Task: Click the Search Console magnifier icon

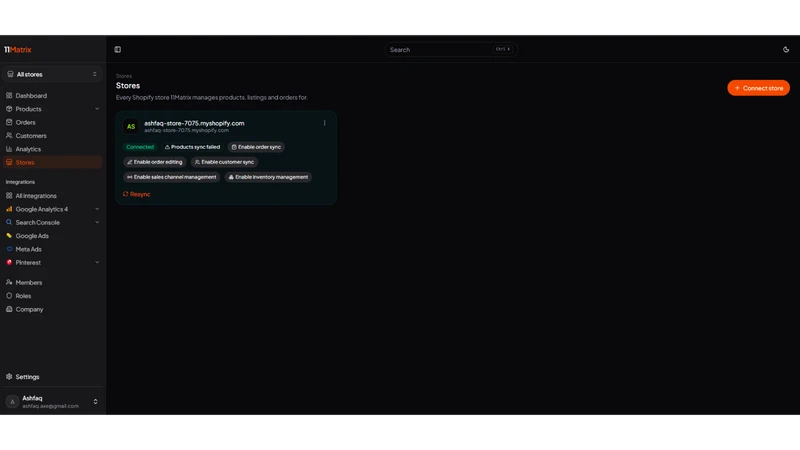Action: point(9,222)
